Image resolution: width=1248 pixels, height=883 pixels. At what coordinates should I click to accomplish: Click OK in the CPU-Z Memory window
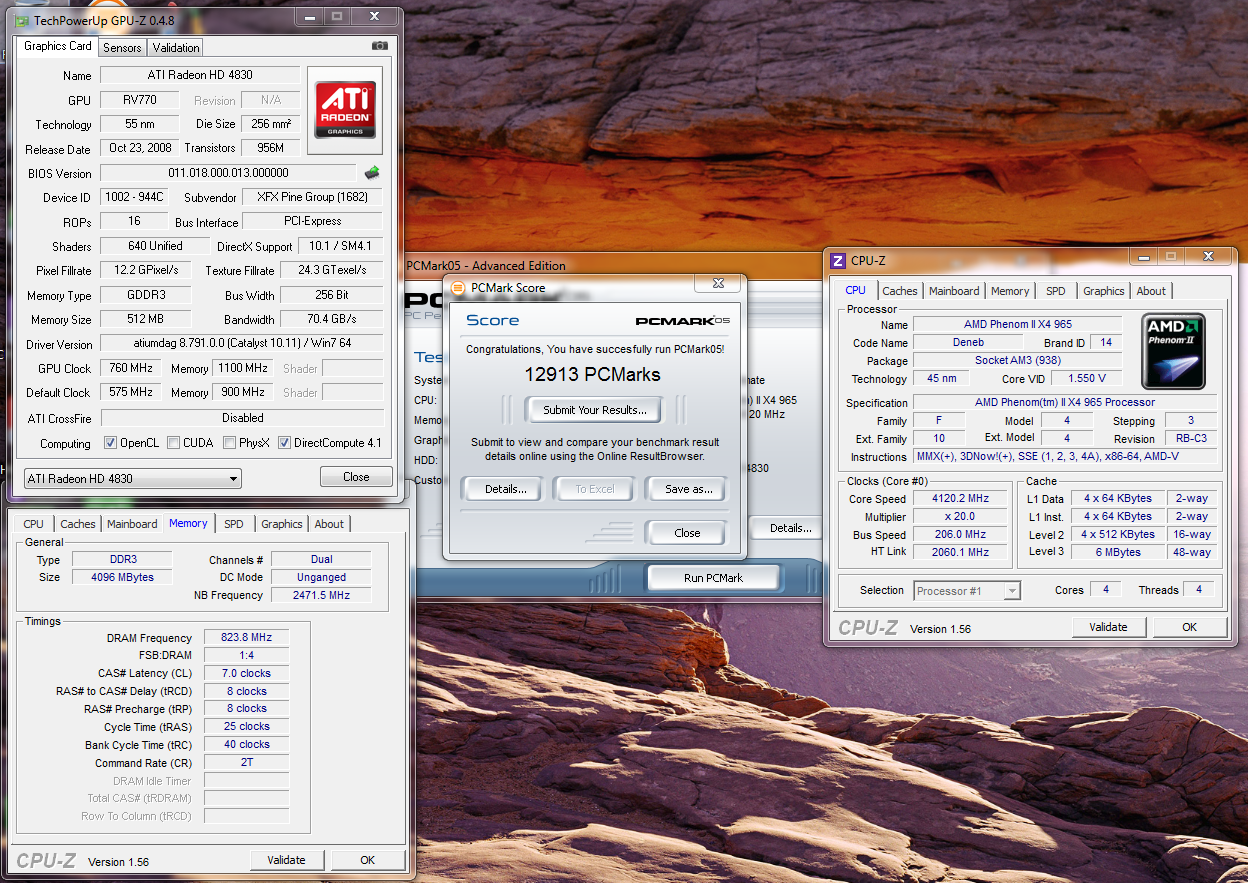click(367, 860)
